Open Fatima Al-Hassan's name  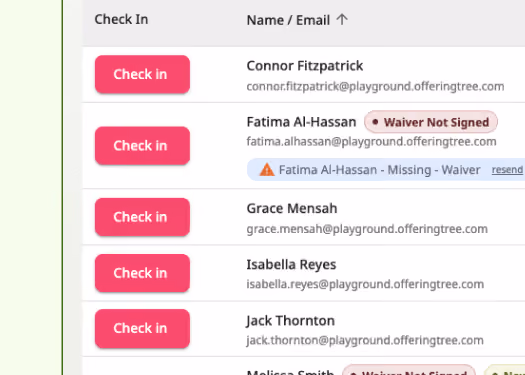point(301,122)
